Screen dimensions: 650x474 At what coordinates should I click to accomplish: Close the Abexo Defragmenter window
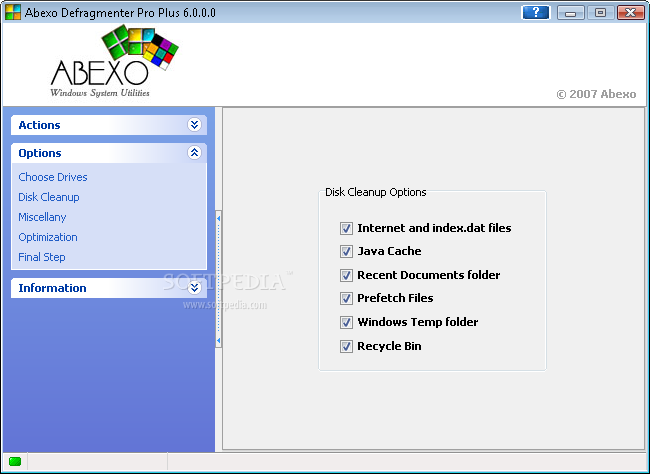point(631,12)
